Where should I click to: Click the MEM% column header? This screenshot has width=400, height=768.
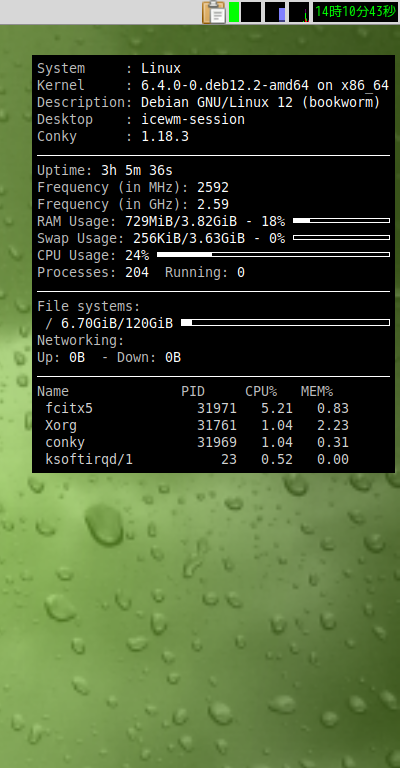[317, 391]
